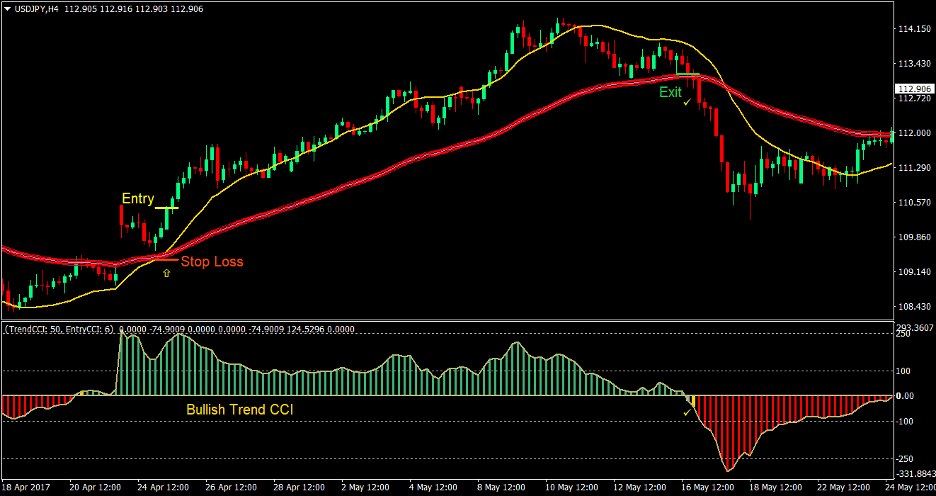The width and height of the screenshot is (936, 496).
Task: Click the 110.570 level on the price axis
Action: click(912, 203)
